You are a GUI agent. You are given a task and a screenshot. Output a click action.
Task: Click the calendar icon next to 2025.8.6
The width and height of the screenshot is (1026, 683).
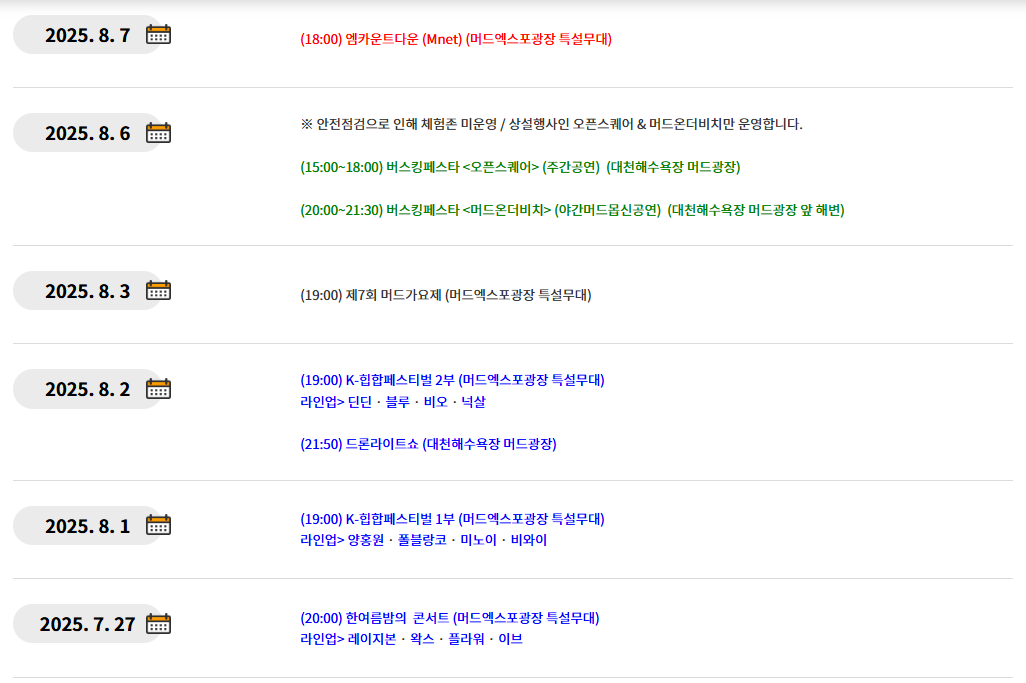158,131
